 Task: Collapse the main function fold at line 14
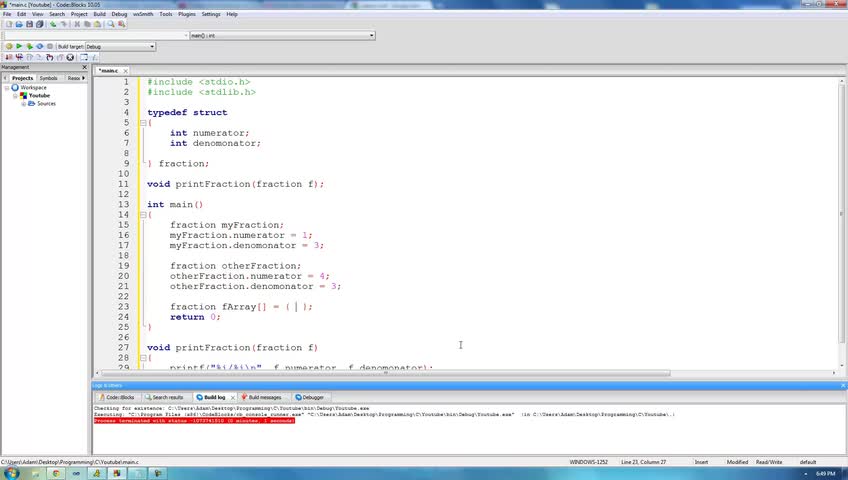click(x=143, y=215)
